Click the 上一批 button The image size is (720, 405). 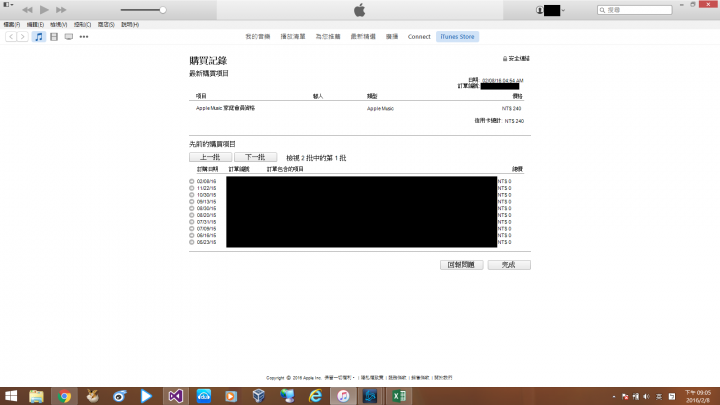pyautogui.click(x=210, y=157)
